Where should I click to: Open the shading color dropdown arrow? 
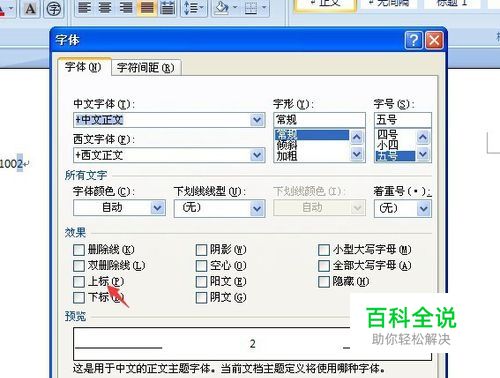click(235, 7)
